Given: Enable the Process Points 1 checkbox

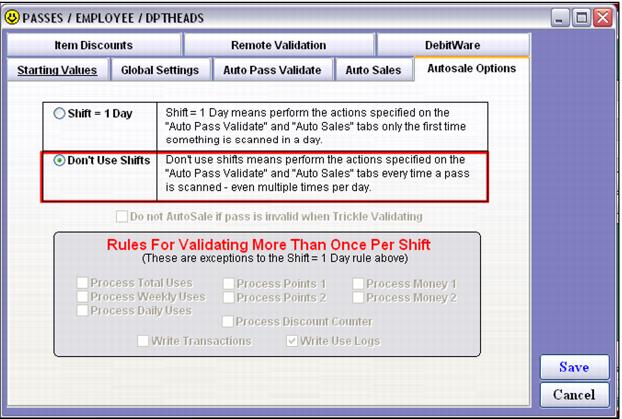Looking at the screenshot, I should click(x=229, y=284).
